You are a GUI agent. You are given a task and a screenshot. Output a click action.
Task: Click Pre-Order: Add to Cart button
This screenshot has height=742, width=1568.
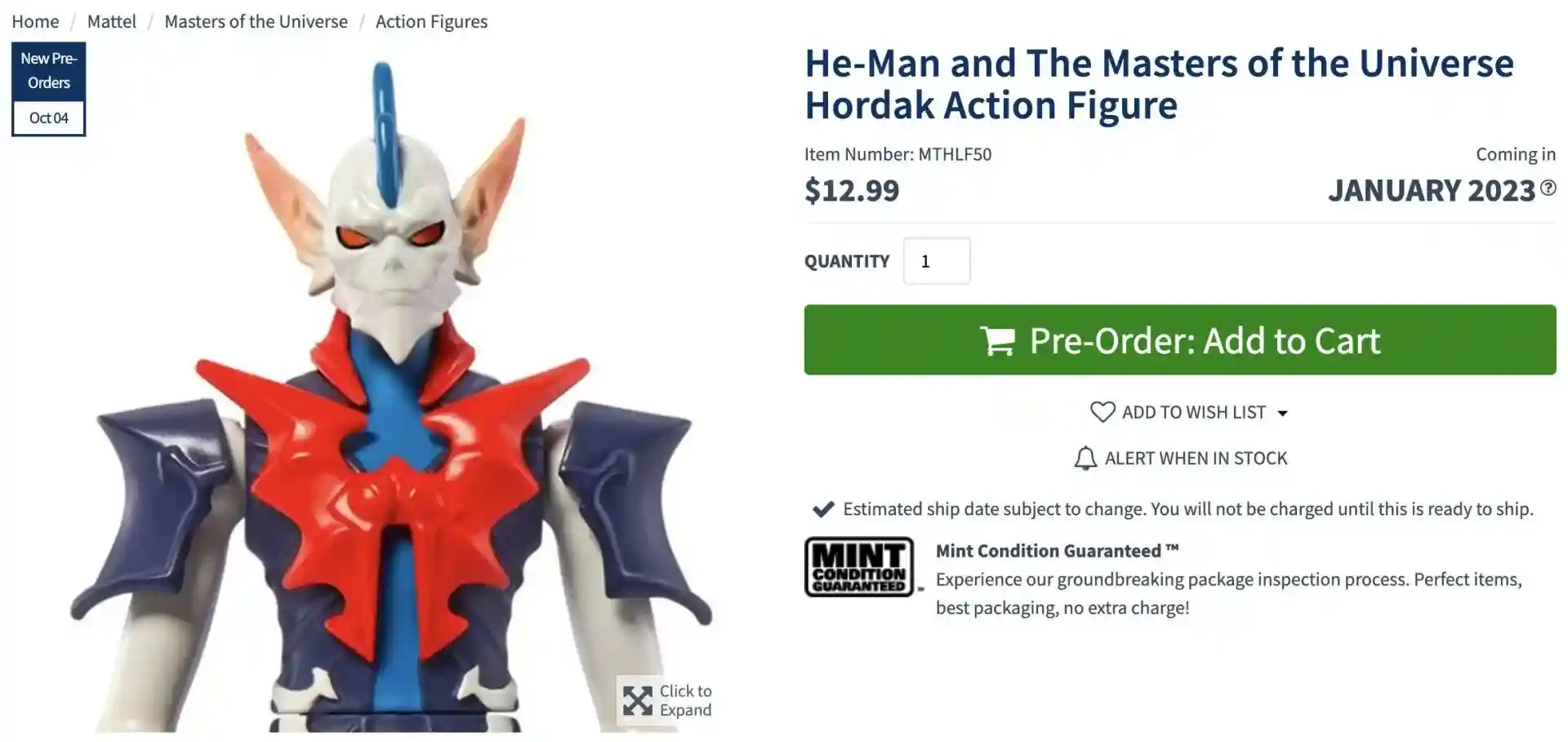click(1180, 340)
